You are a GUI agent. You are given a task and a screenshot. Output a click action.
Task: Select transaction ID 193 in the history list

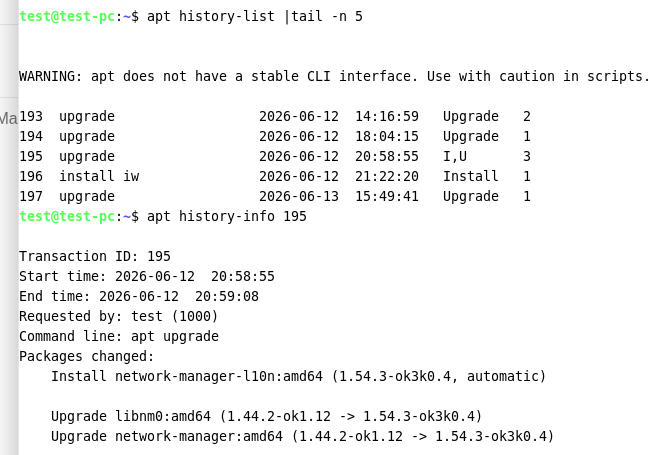pyautogui.click(x=31, y=116)
